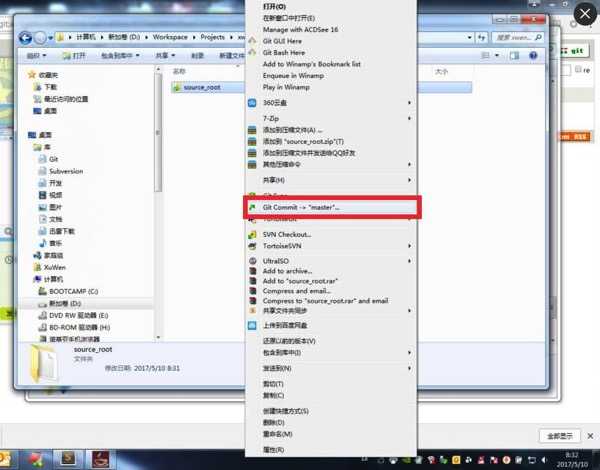Screen dimensions: 600x470
Task: Select Compress to "source_root.rar" and email
Action: tap(325, 301)
